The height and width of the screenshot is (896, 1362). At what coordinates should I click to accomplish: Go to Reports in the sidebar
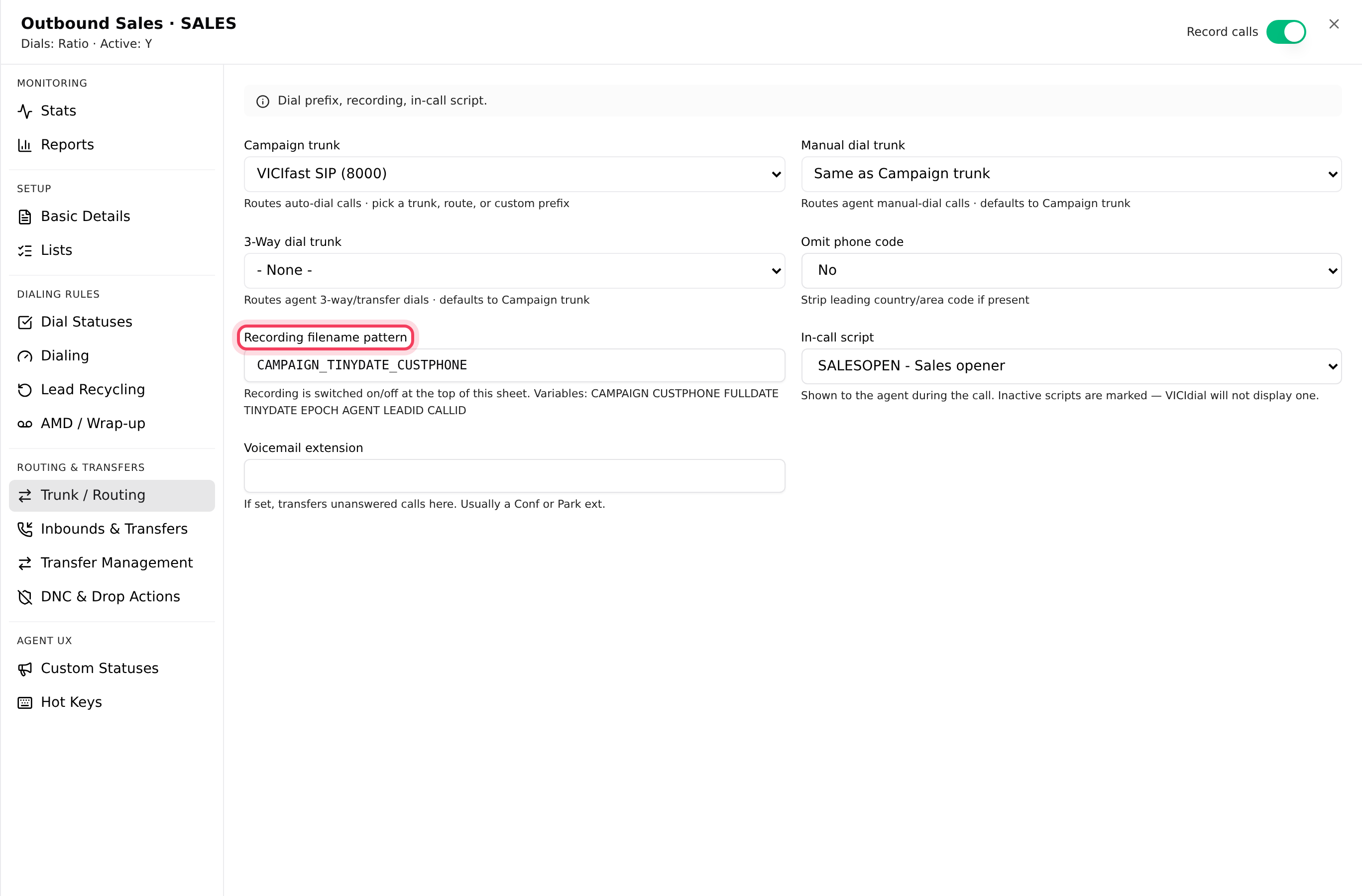112,145
